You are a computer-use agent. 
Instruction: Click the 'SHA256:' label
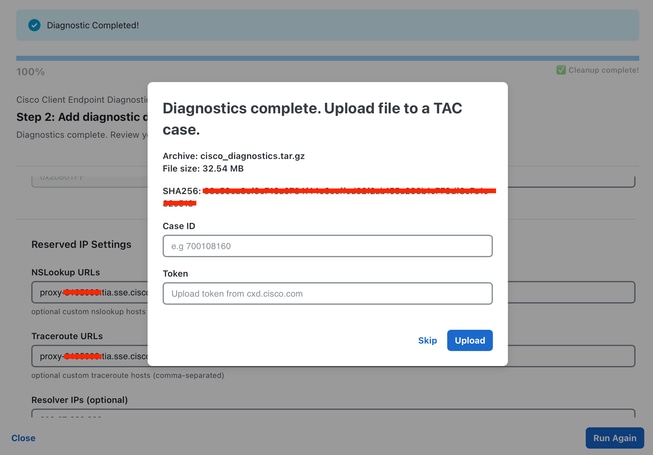182,191
